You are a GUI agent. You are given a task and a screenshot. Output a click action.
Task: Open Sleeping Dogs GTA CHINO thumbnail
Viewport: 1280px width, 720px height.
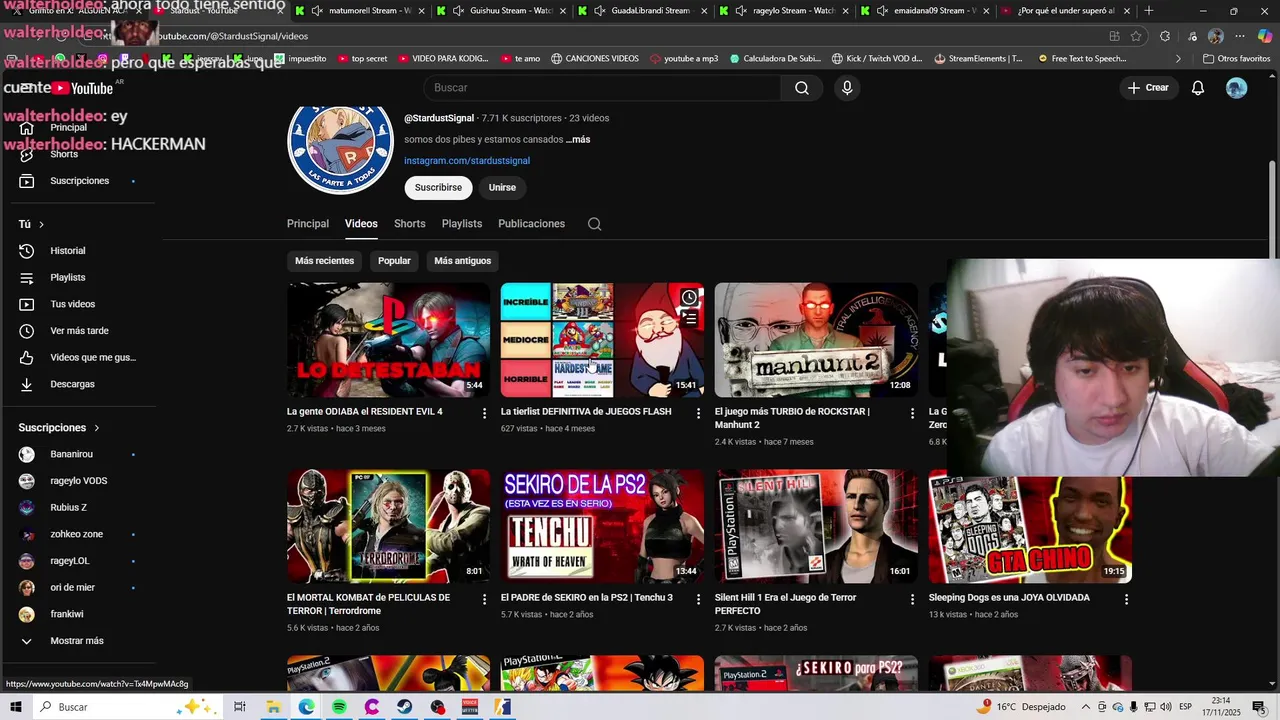(x=1030, y=526)
